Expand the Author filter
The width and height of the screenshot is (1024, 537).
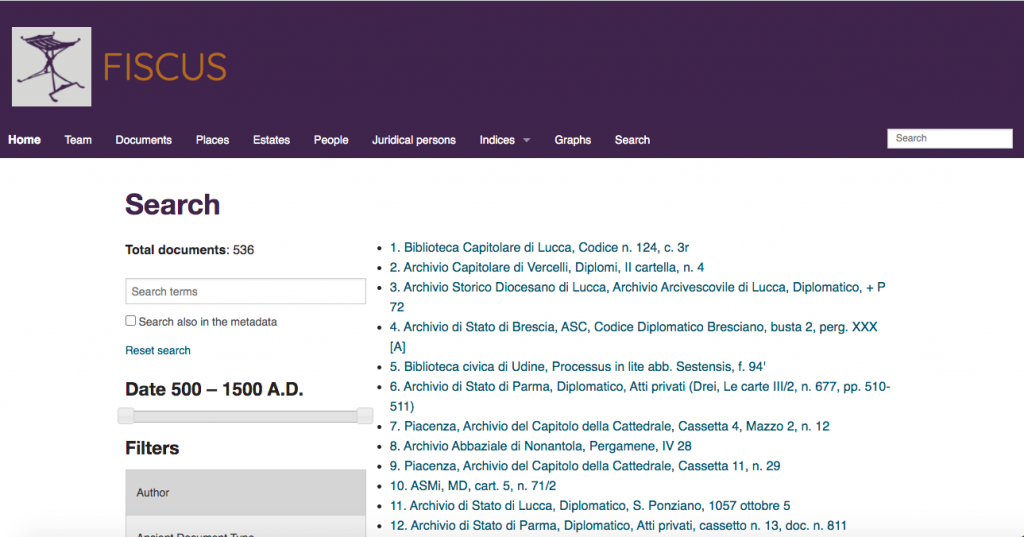click(246, 493)
